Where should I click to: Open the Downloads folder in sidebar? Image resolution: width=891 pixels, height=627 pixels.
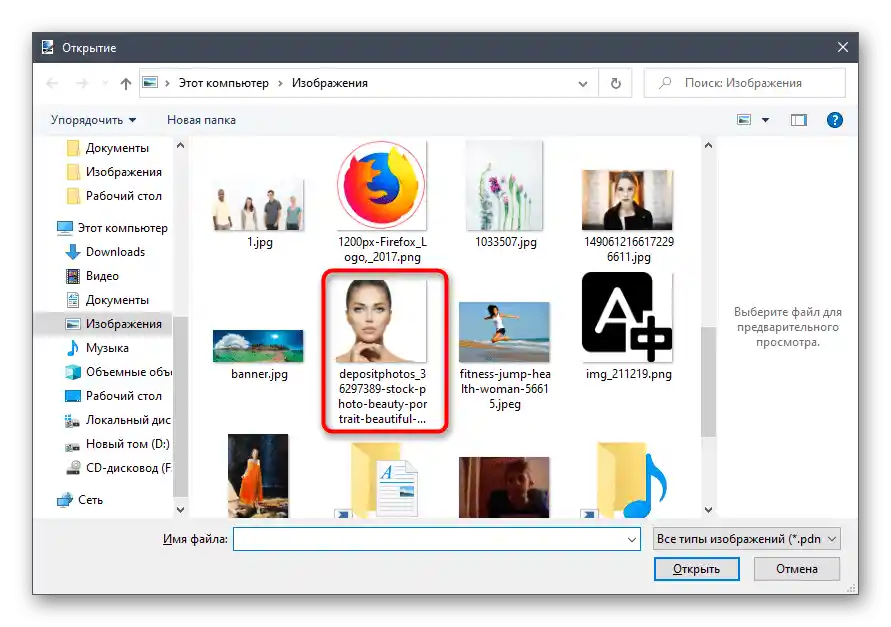tap(105, 252)
